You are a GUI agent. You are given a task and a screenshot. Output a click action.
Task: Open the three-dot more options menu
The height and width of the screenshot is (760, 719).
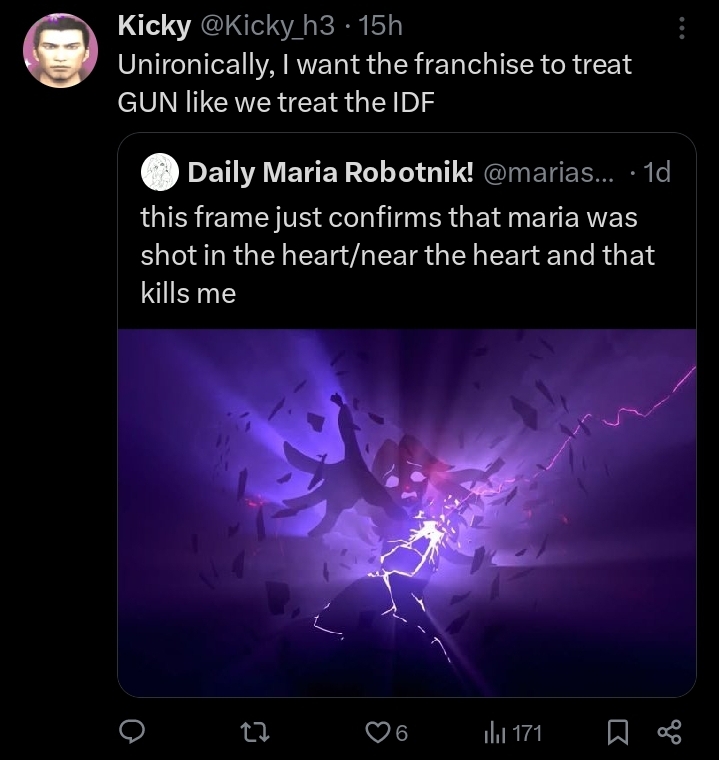pos(682,28)
